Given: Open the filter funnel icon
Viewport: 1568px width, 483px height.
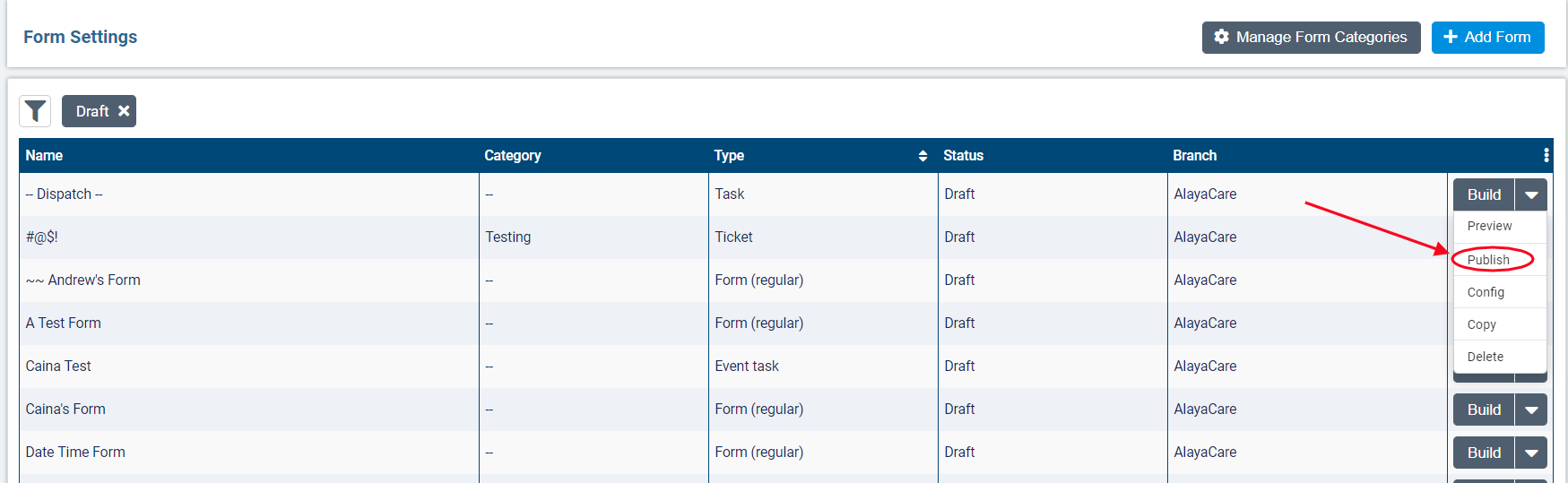Looking at the screenshot, I should (35, 111).
